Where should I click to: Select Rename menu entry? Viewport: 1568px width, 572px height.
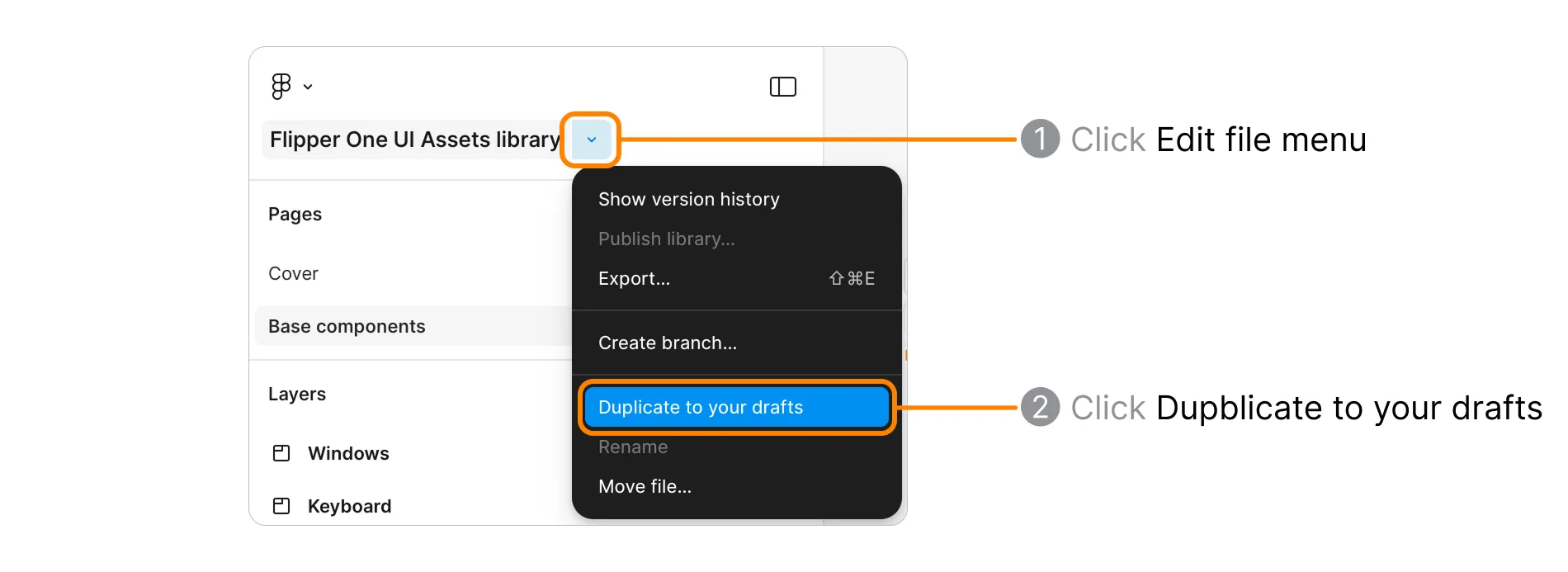coord(633,447)
